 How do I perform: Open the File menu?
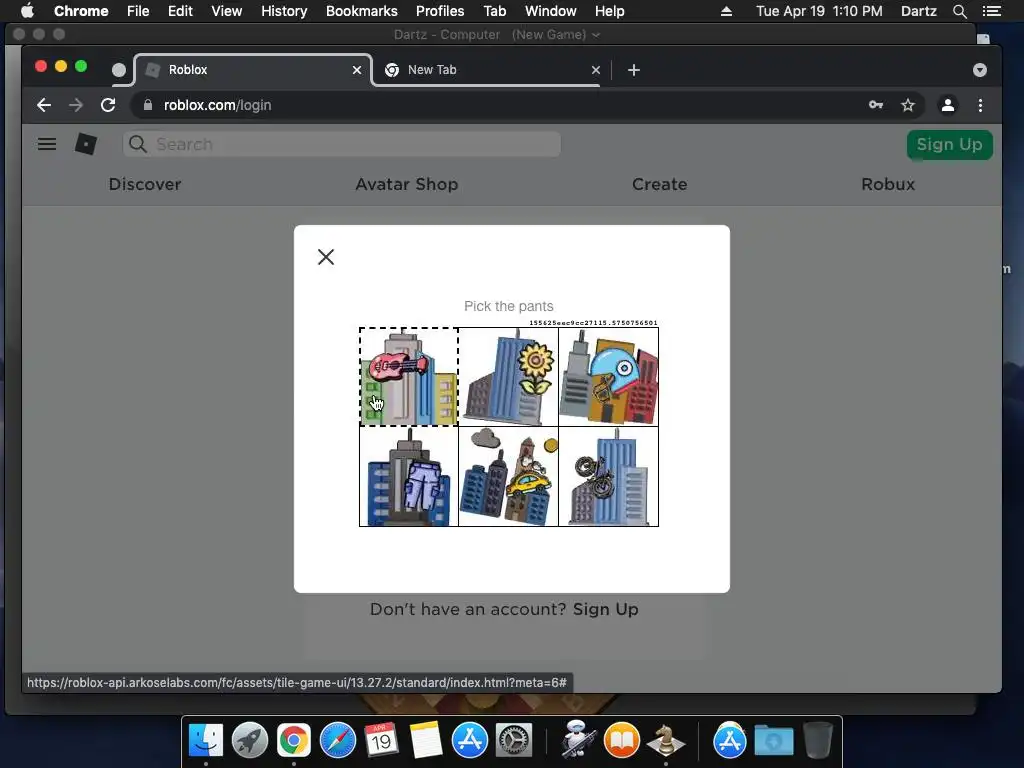pos(138,11)
